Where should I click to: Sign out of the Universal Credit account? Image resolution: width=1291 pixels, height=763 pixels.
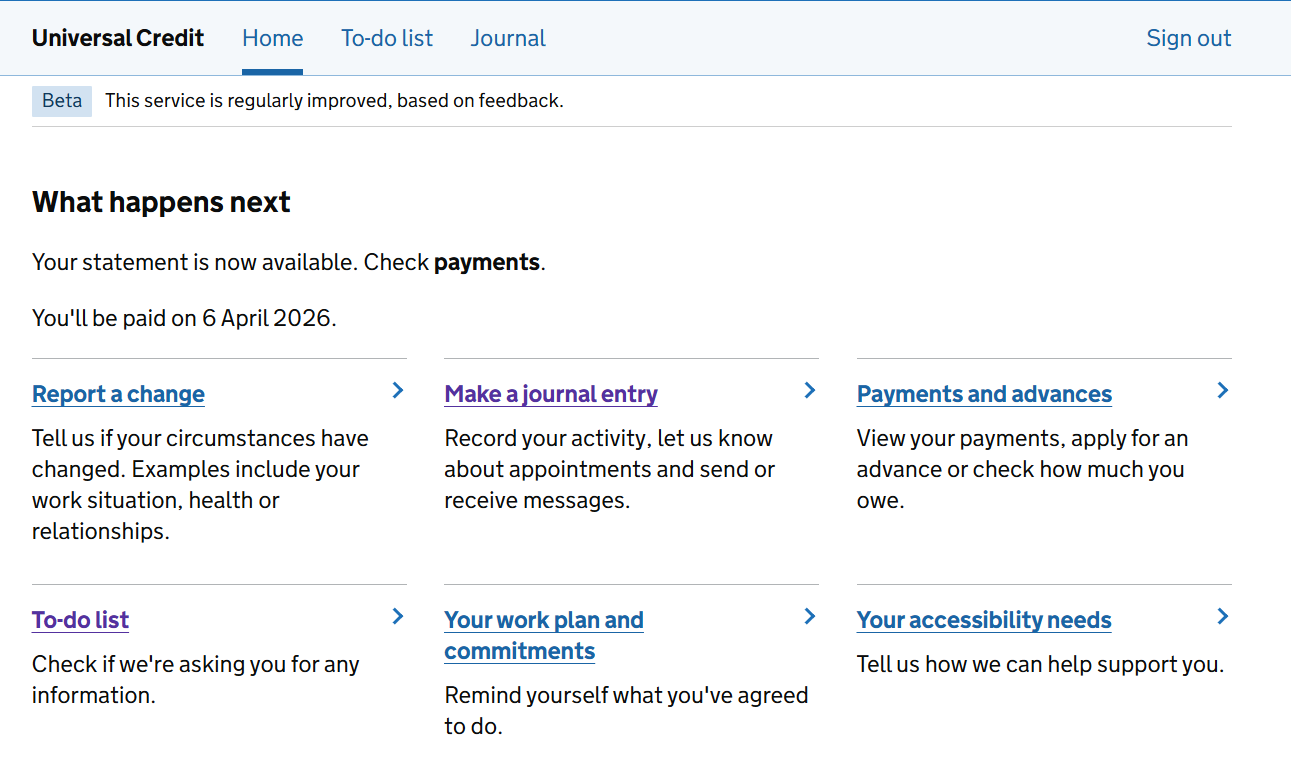pyautogui.click(x=1188, y=39)
